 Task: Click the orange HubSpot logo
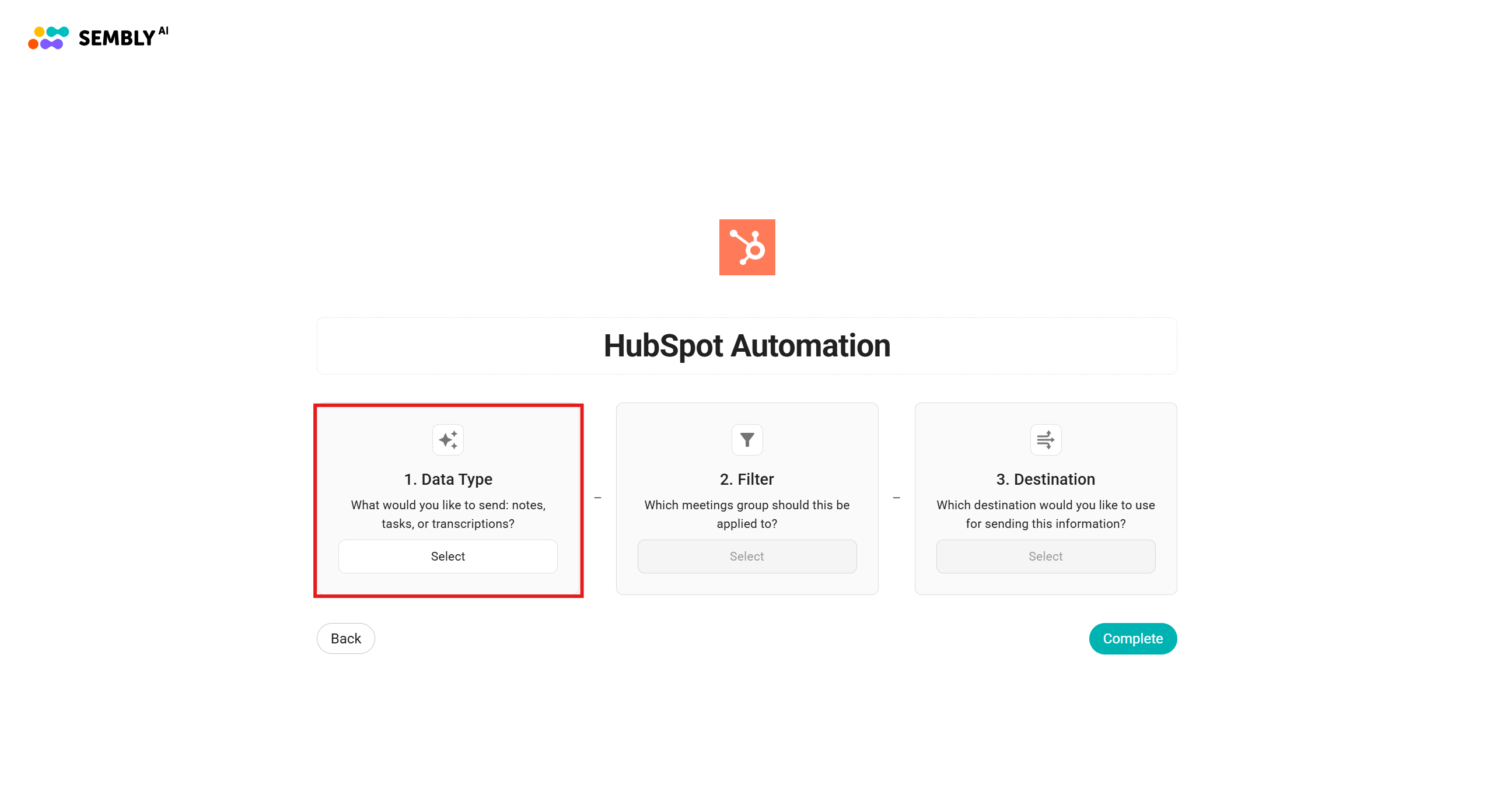(747, 247)
